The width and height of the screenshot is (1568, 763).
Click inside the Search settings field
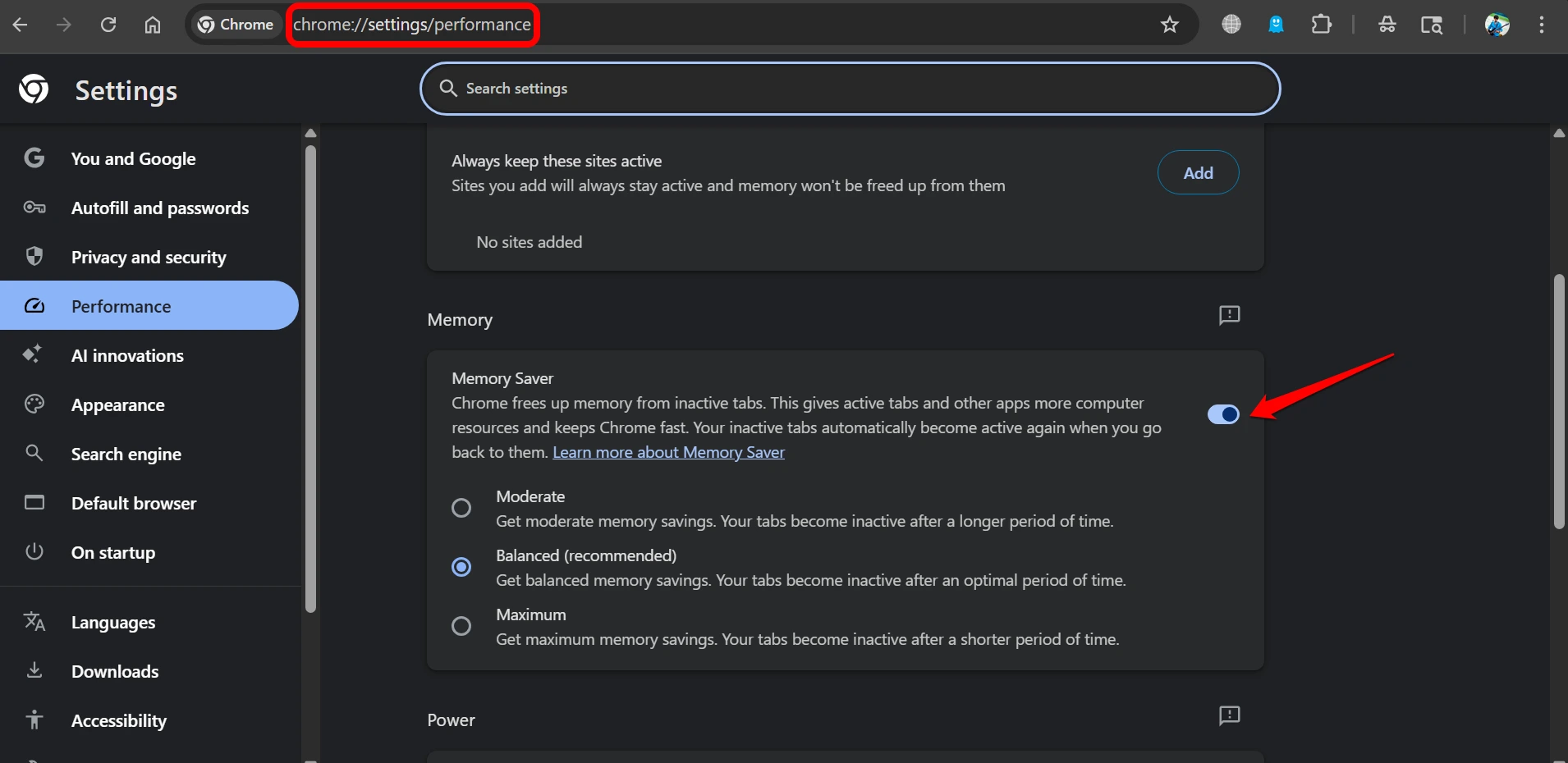point(850,88)
